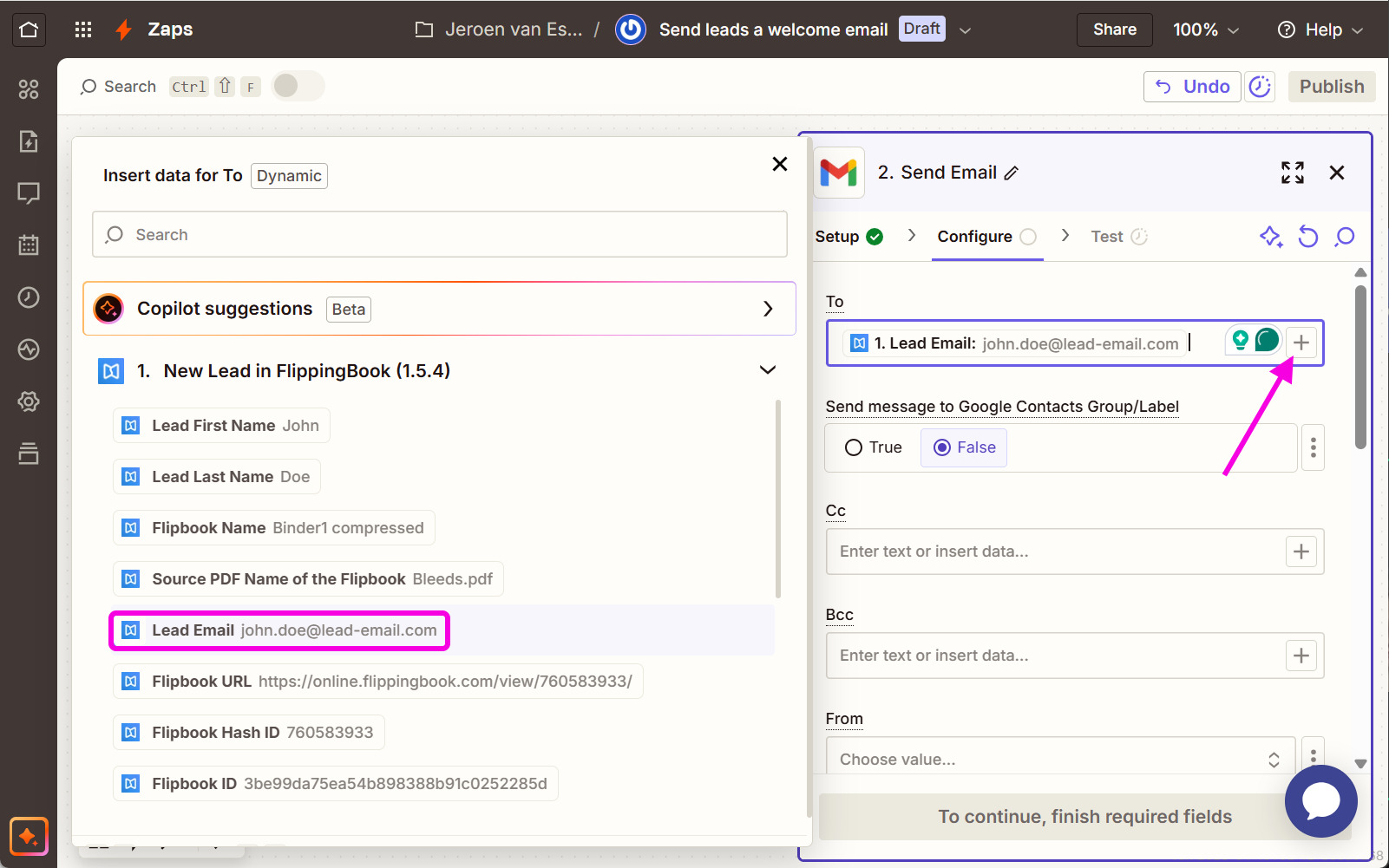Click the Grammarly icon in To field
The height and width of the screenshot is (868, 1389).
(1268, 340)
